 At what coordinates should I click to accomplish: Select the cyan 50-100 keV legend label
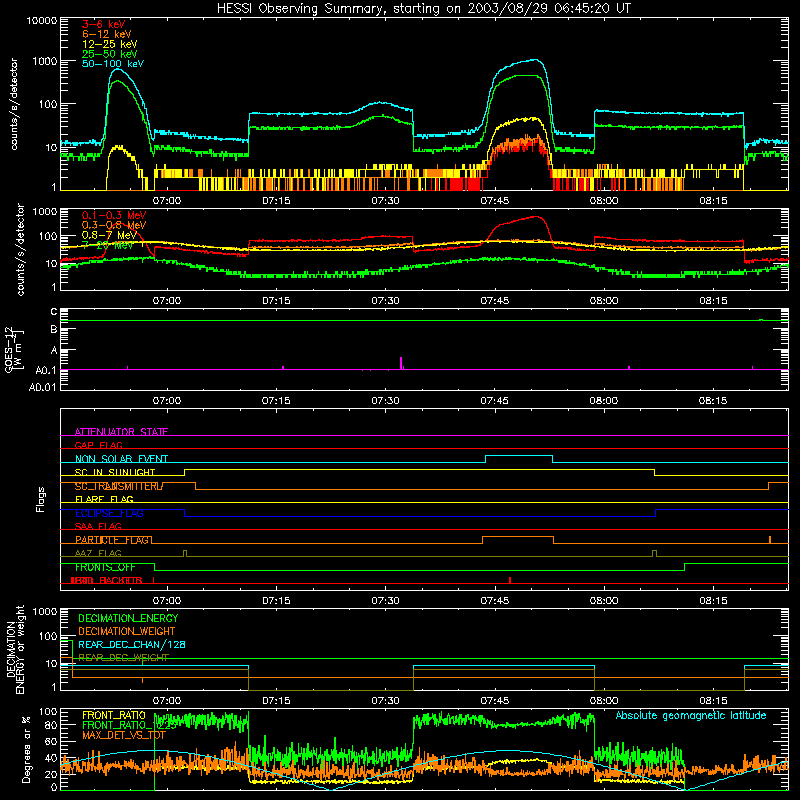point(113,64)
